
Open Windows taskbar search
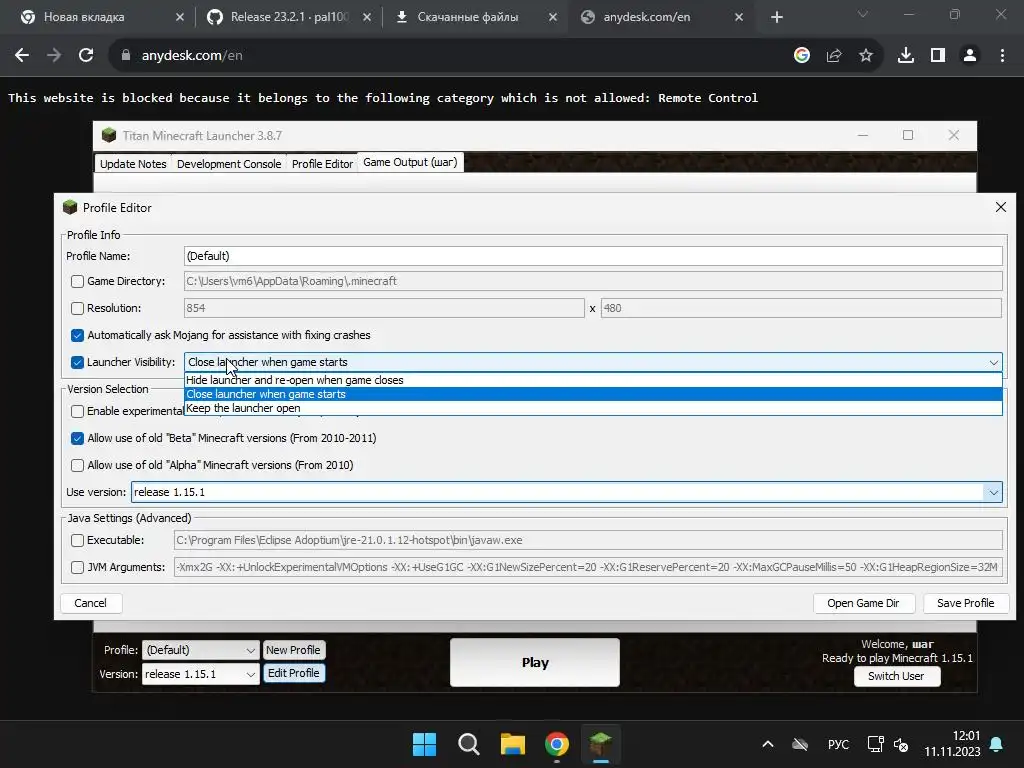468,744
